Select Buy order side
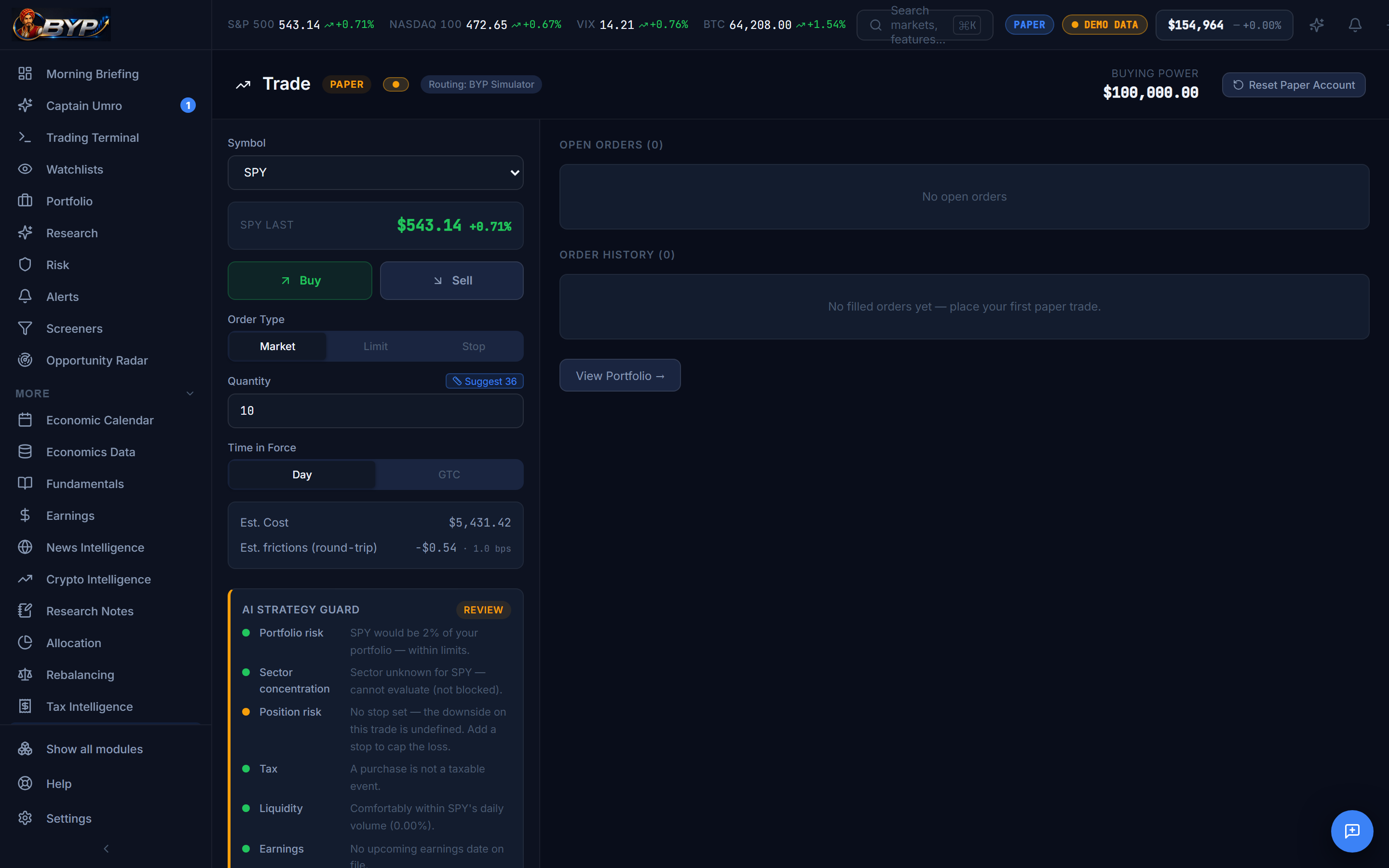Screen dimensions: 1389x868 coord(300,281)
